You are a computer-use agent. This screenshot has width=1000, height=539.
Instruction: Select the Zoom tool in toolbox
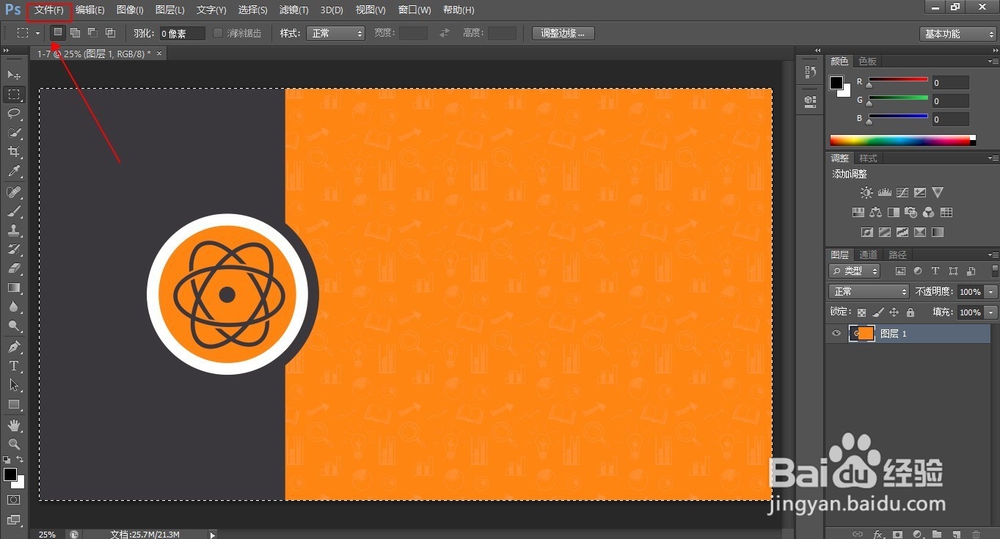(13, 444)
